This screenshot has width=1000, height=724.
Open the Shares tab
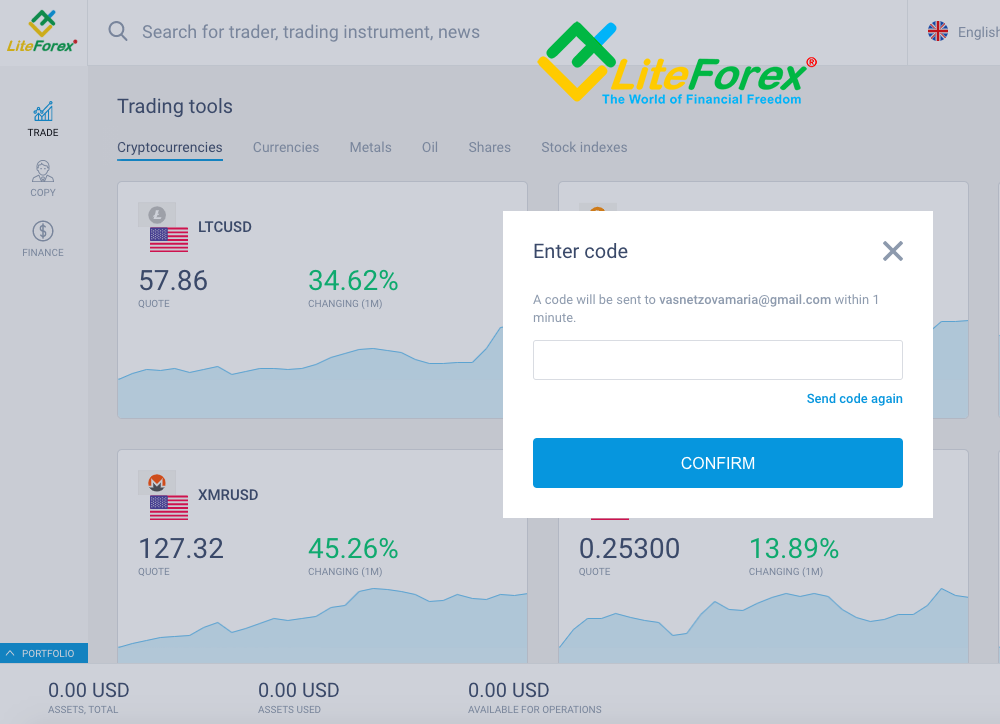(489, 147)
